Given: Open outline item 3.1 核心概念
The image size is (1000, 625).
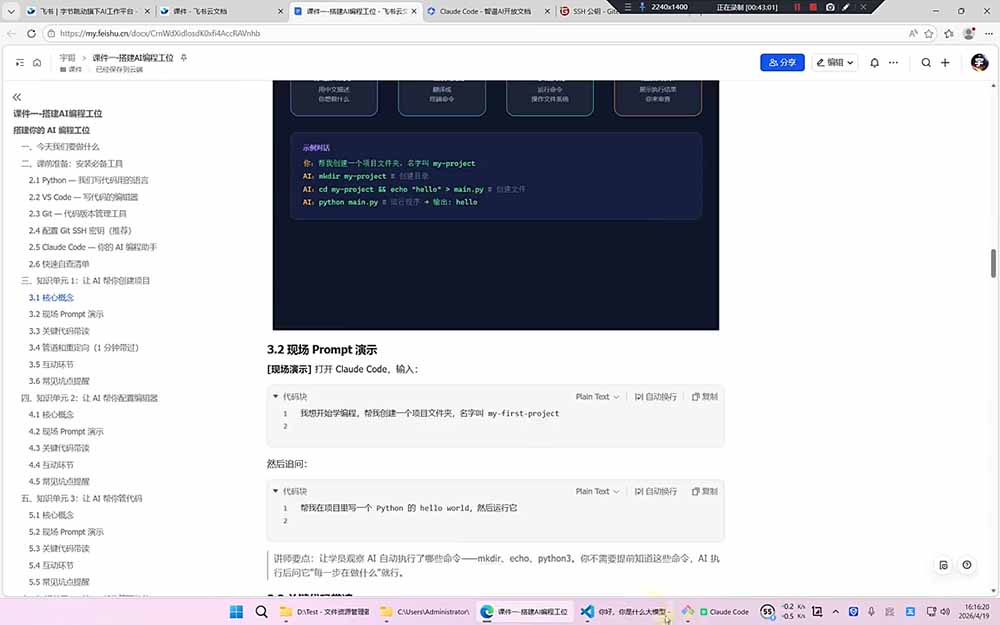Looking at the screenshot, I should tap(51, 298).
